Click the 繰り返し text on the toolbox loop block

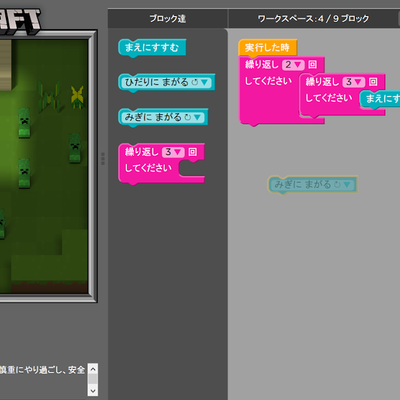[x=142, y=152]
